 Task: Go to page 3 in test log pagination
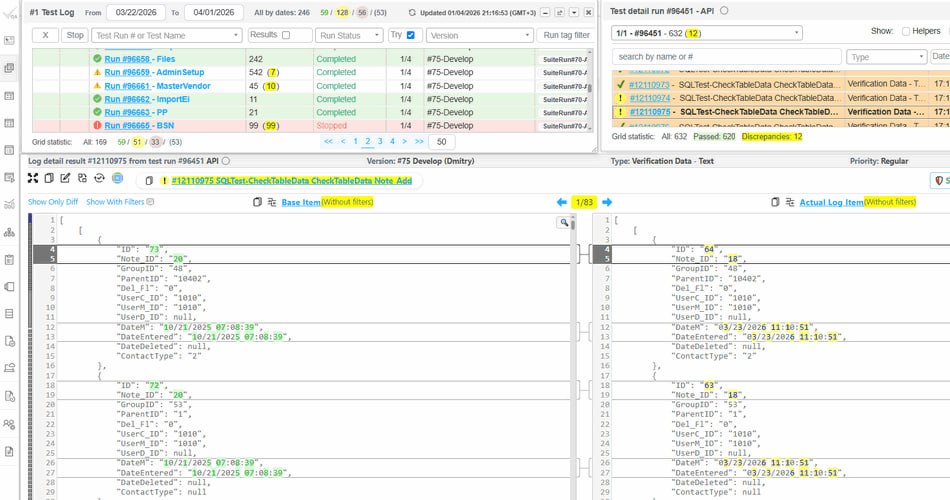pos(380,142)
